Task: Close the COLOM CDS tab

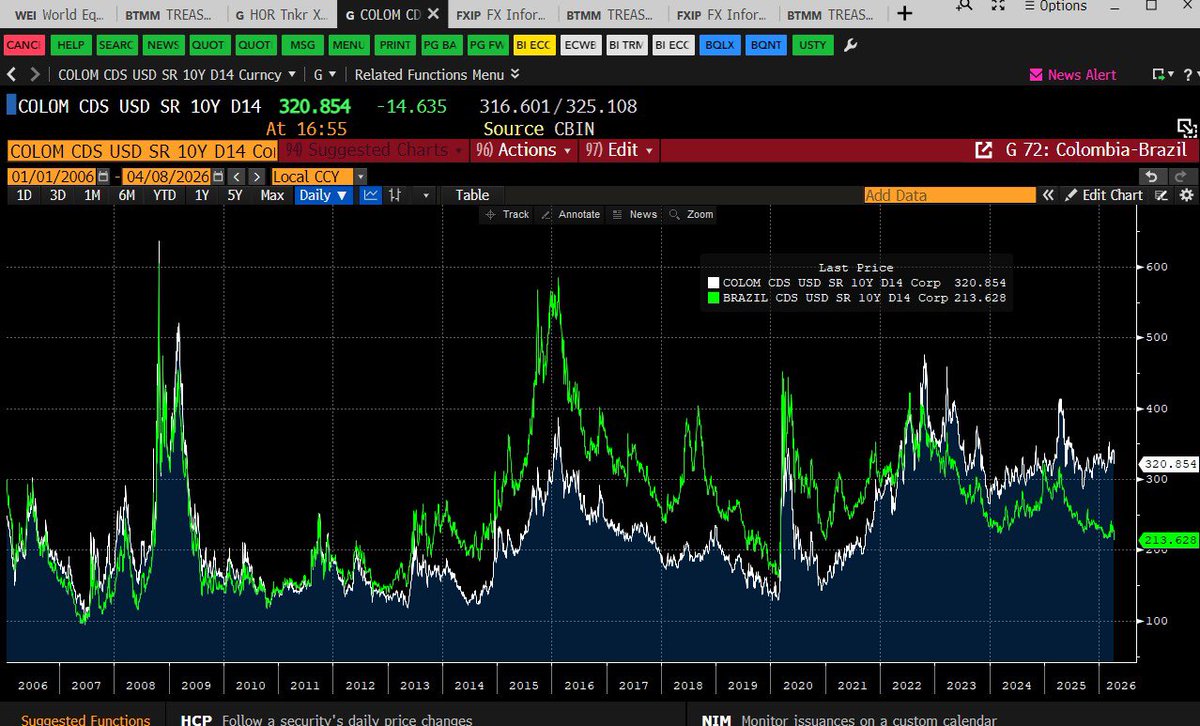Action: coord(433,14)
